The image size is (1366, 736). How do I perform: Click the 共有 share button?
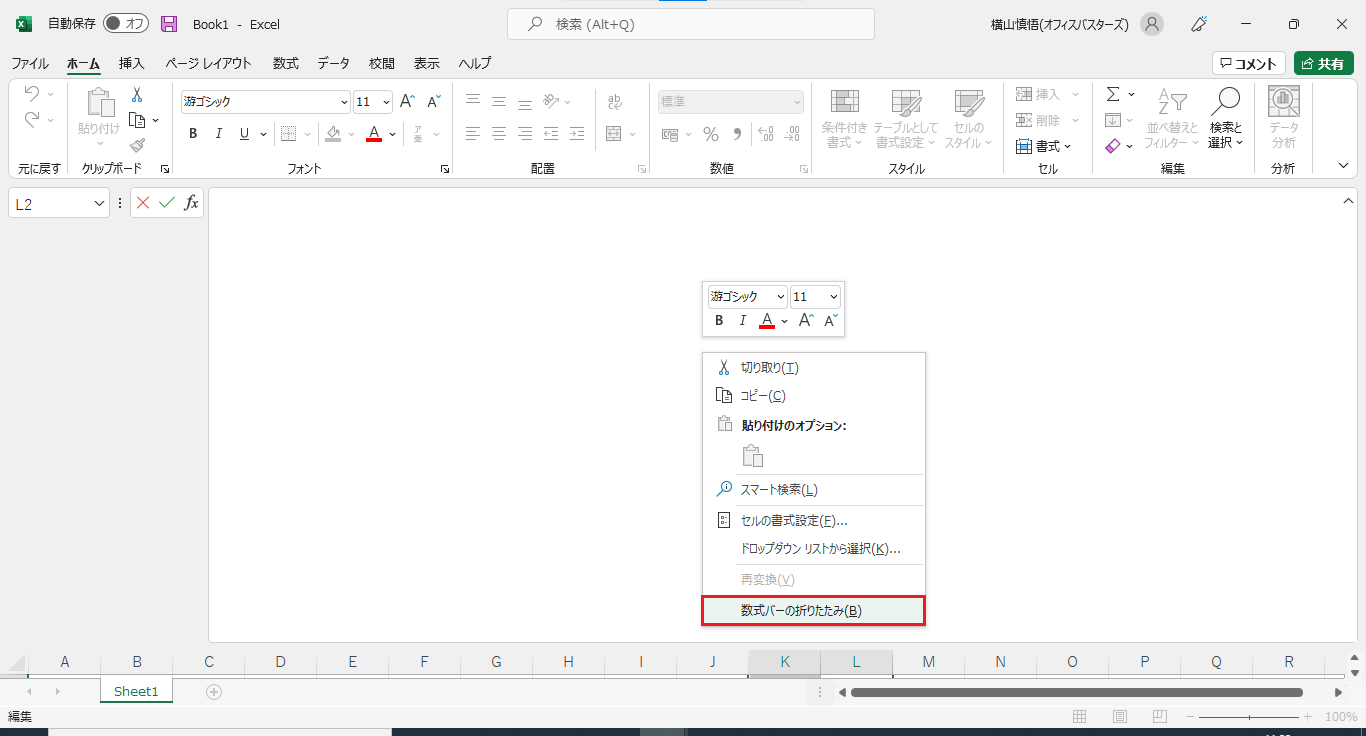tap(1323, 63)
